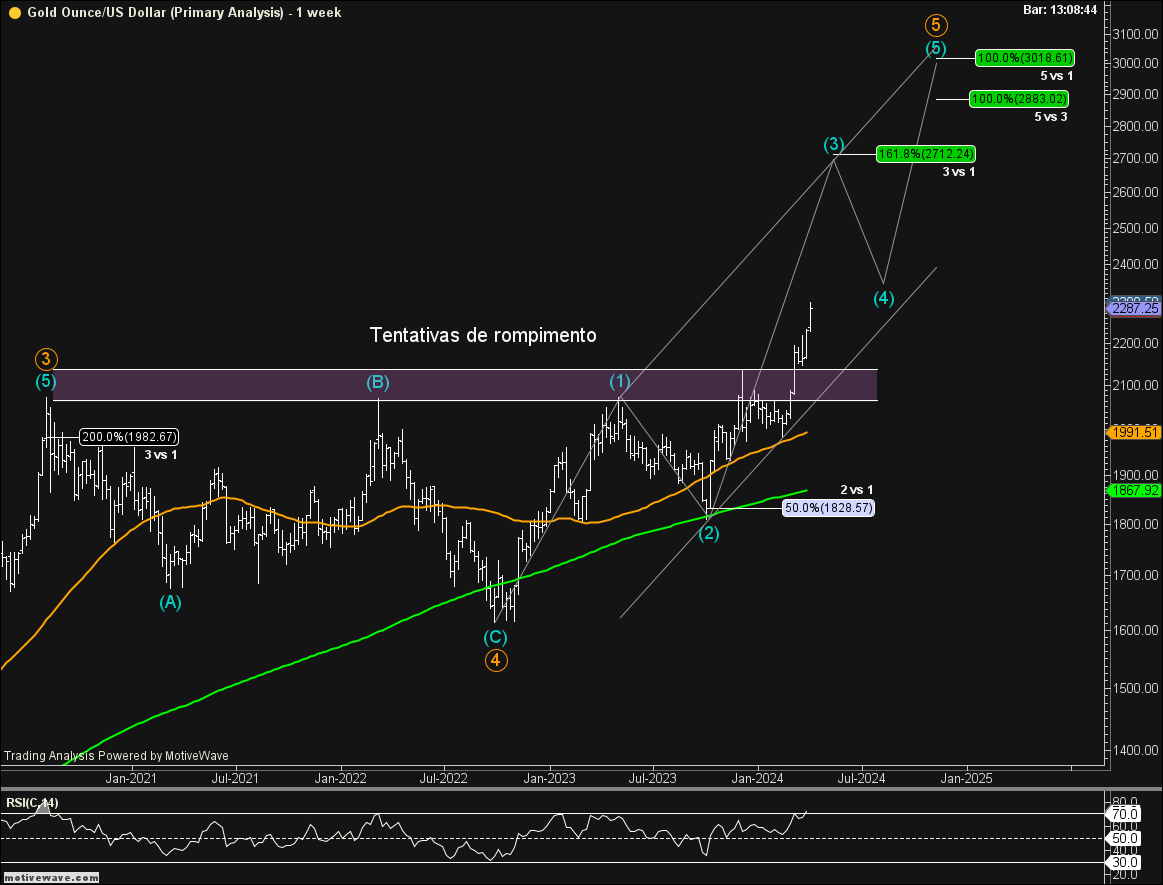Click the 1400.00 price axis value
Image resolution: width=1163 pixels, height=885 pixels.
[1136, 750]
